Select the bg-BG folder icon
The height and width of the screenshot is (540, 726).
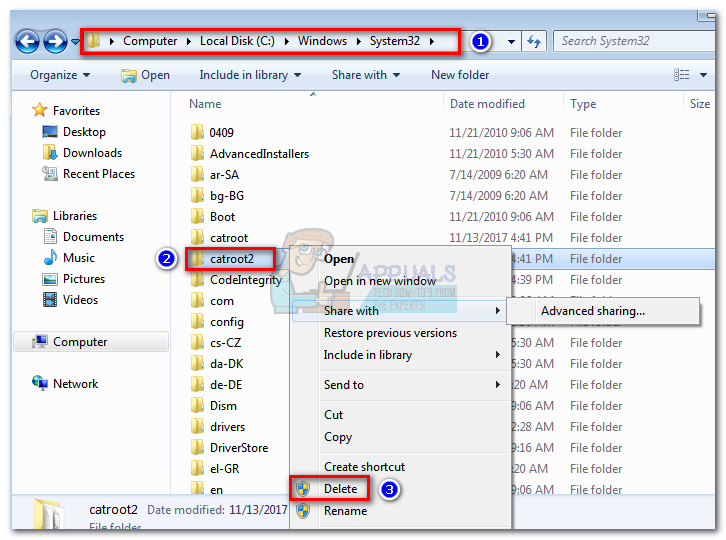(x=197, y=195)
